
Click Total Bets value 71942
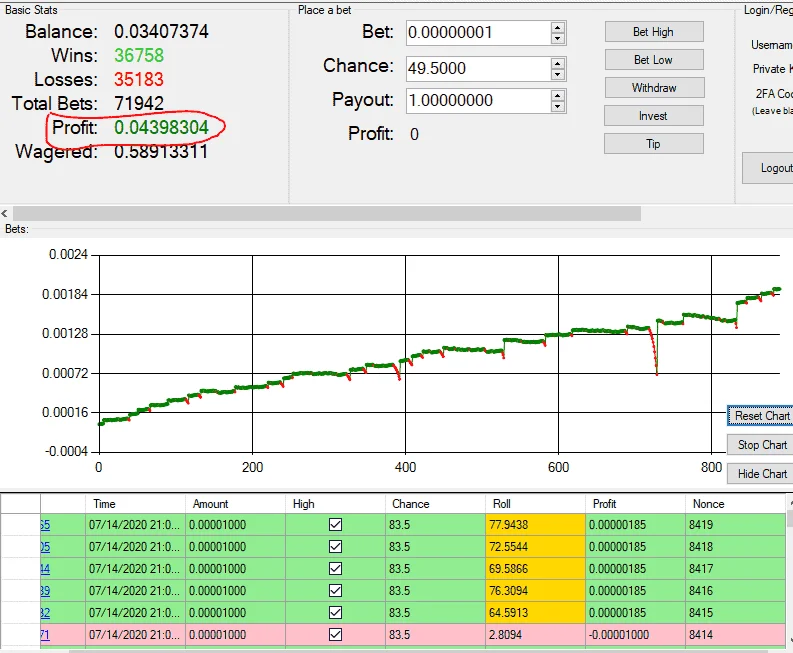[x=139, y=103]
